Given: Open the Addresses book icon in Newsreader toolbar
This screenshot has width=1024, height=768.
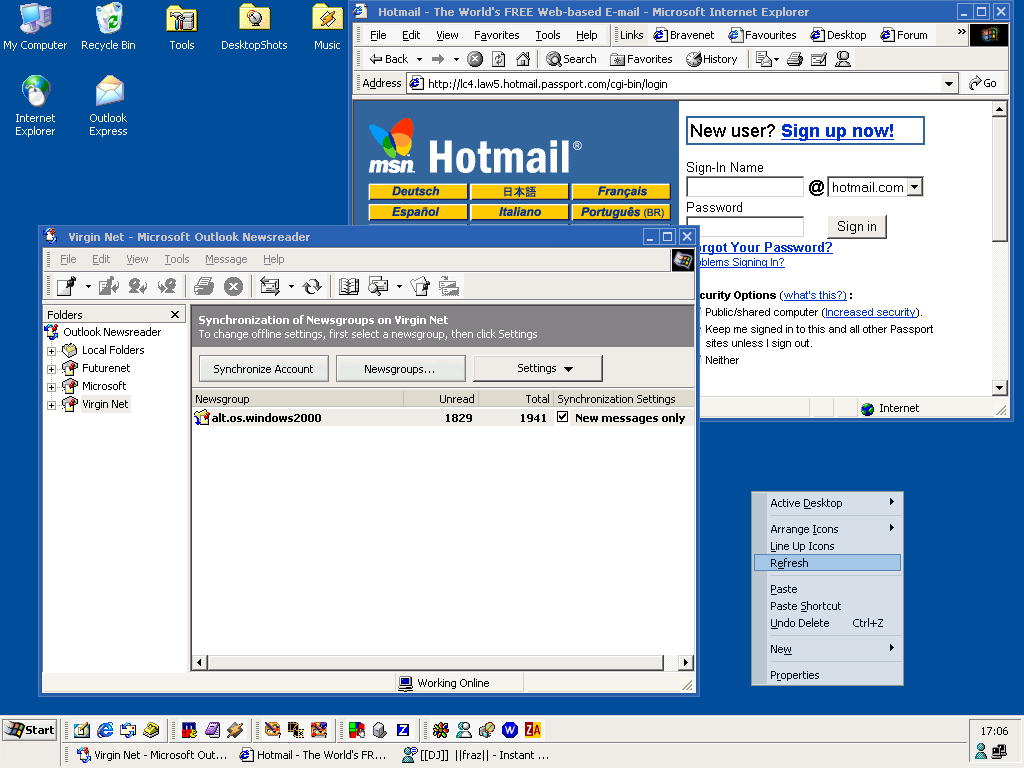Looking at the screenshot, I should coord(348,287).
